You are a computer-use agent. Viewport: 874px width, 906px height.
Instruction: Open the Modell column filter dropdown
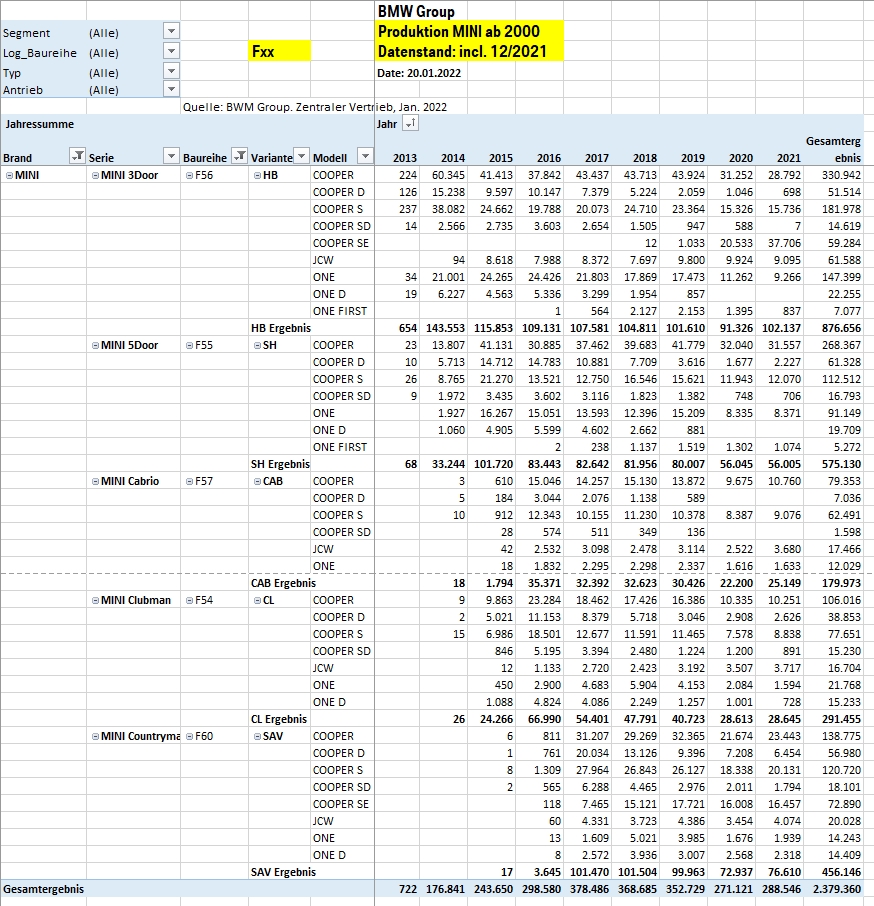365,156
